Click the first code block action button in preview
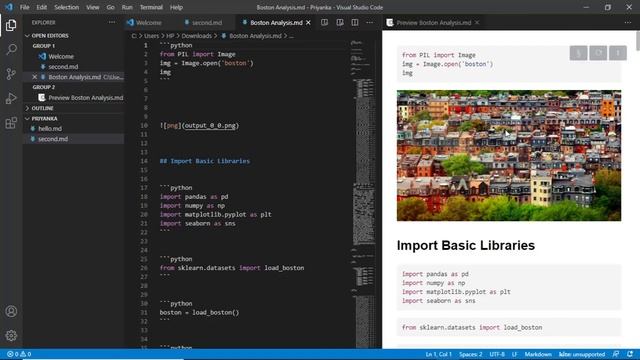The height and width of the screenshot is (360, 640). click(578, 53)
